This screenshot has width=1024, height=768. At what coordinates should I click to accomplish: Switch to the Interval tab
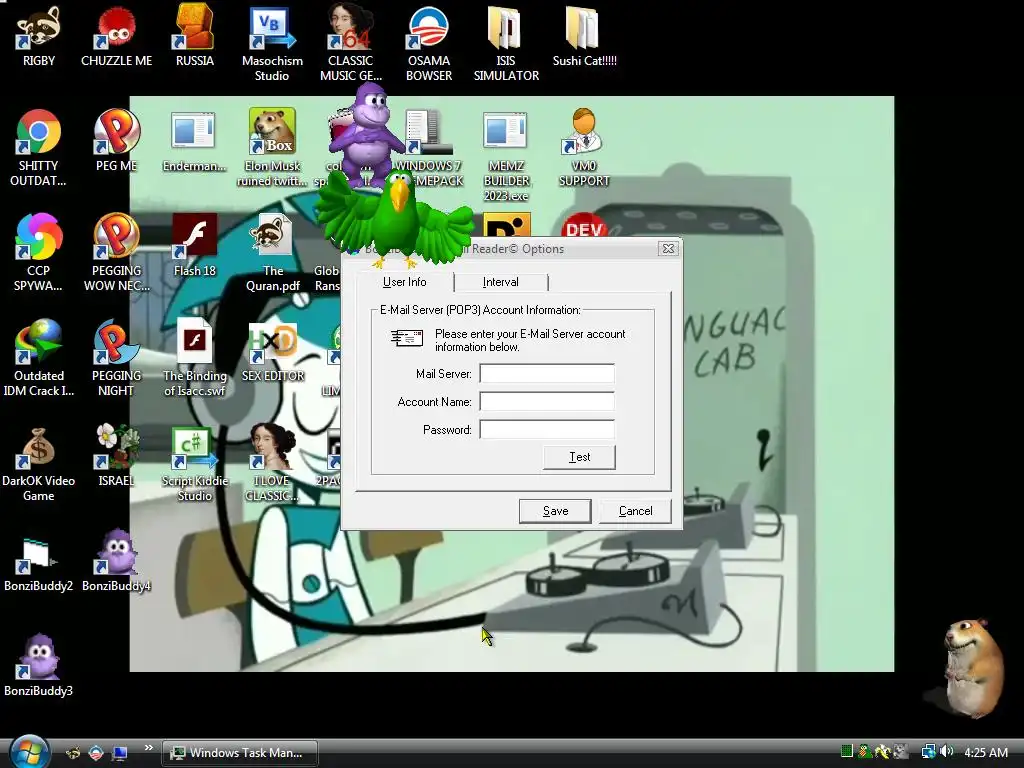click(500, 282)
